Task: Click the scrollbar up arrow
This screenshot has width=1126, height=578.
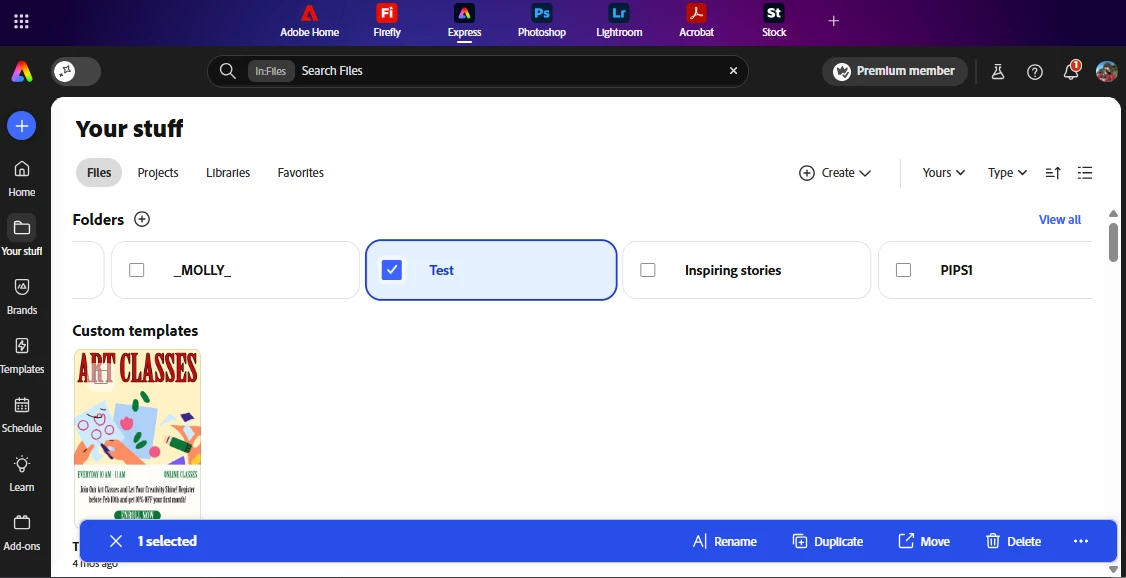Action: tap(1113, 214)
